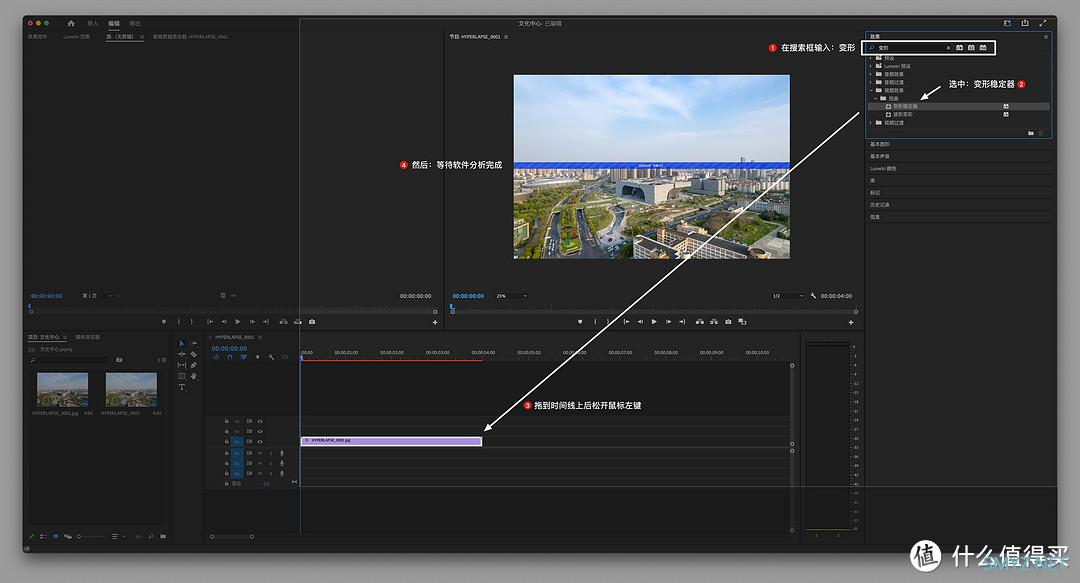1080x583 pixels.
Task: Click Export Frame camera in Source monitor
Action: pos(312,322)
